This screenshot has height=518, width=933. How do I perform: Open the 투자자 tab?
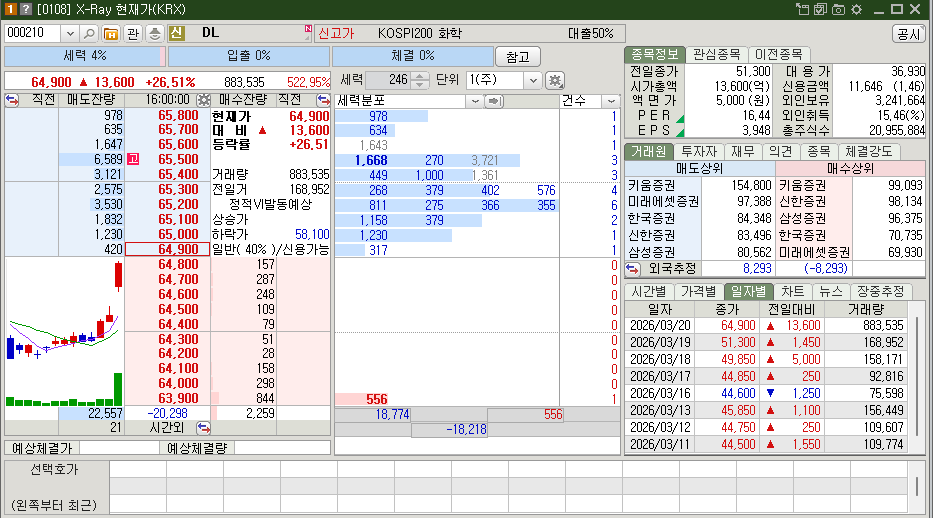[699, 152]
